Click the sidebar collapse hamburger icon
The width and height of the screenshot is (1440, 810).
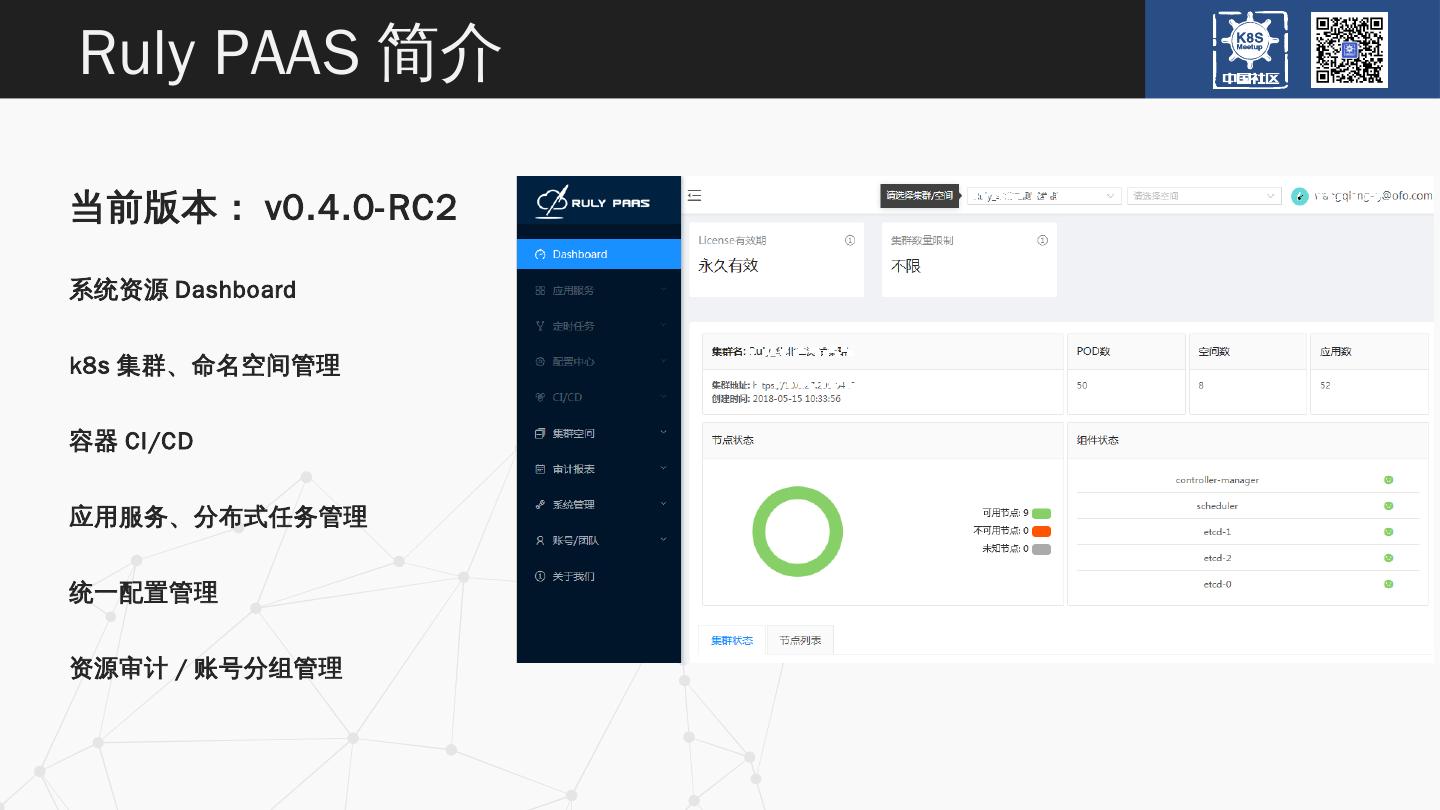[694, 196]
